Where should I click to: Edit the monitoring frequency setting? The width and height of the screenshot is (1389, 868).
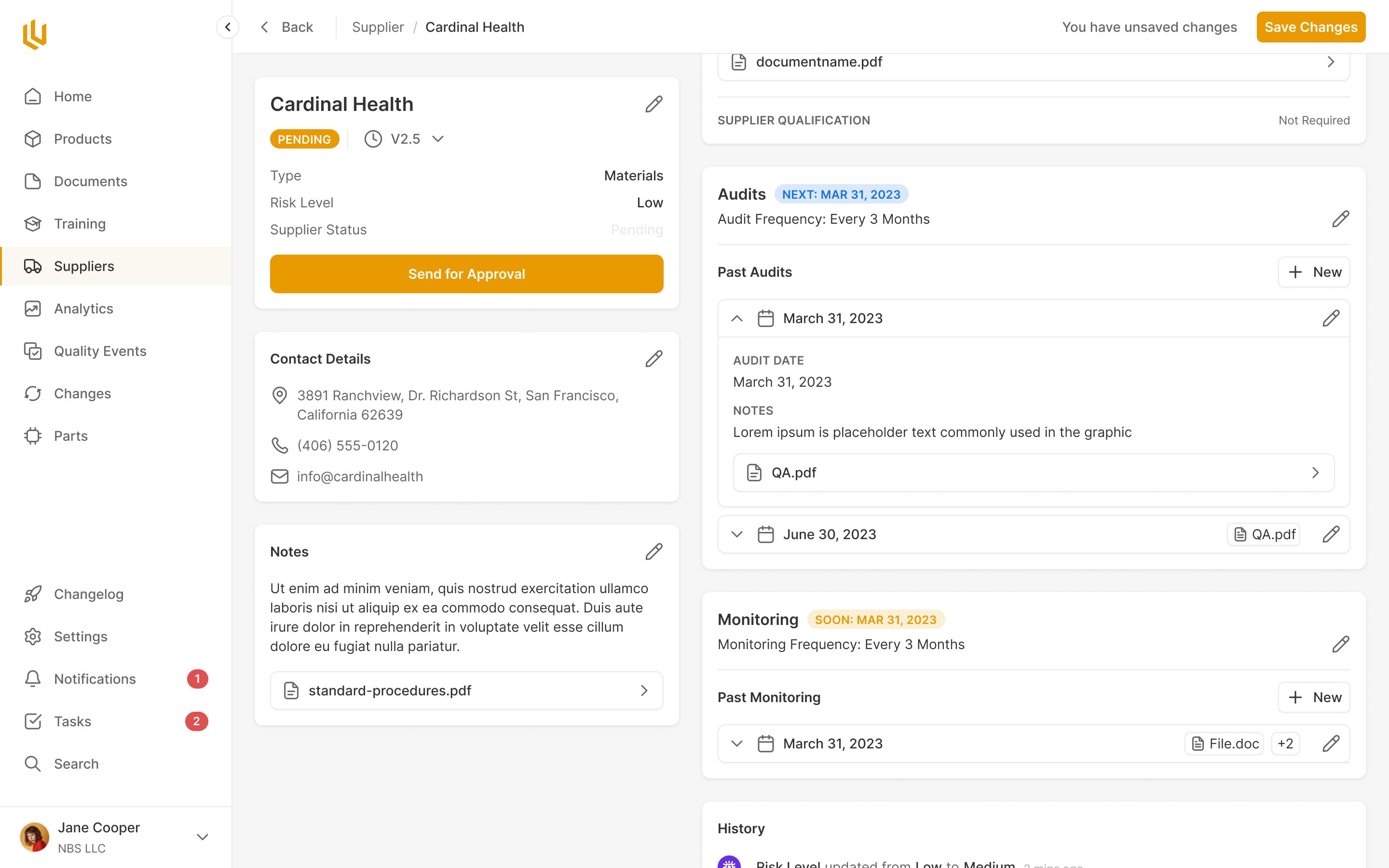[1340, 644]
